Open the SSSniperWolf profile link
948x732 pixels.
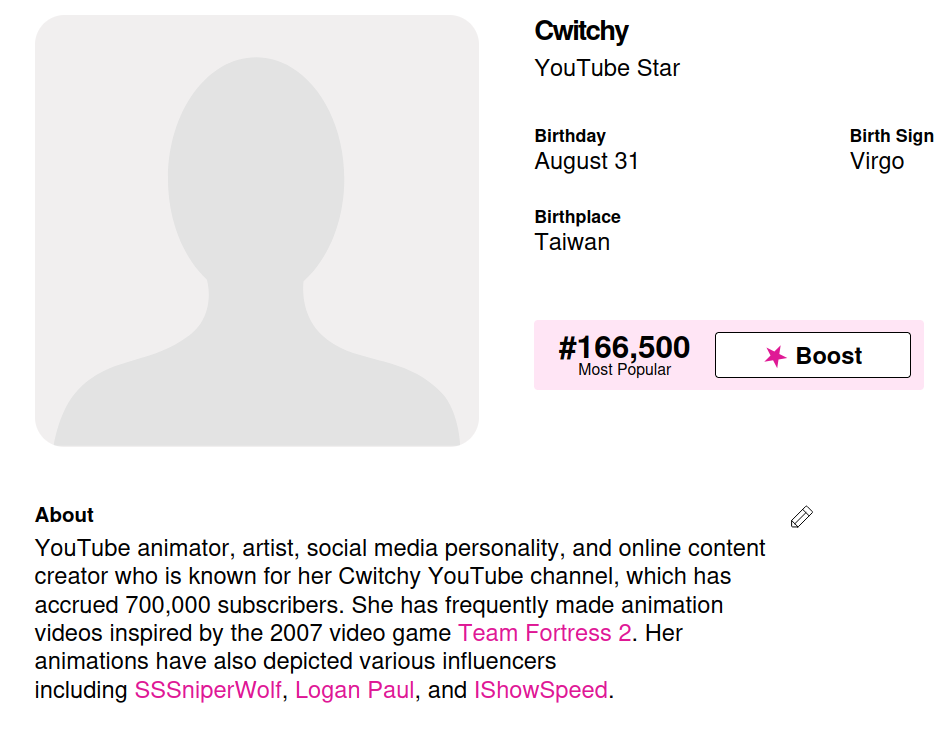[208, 690]
